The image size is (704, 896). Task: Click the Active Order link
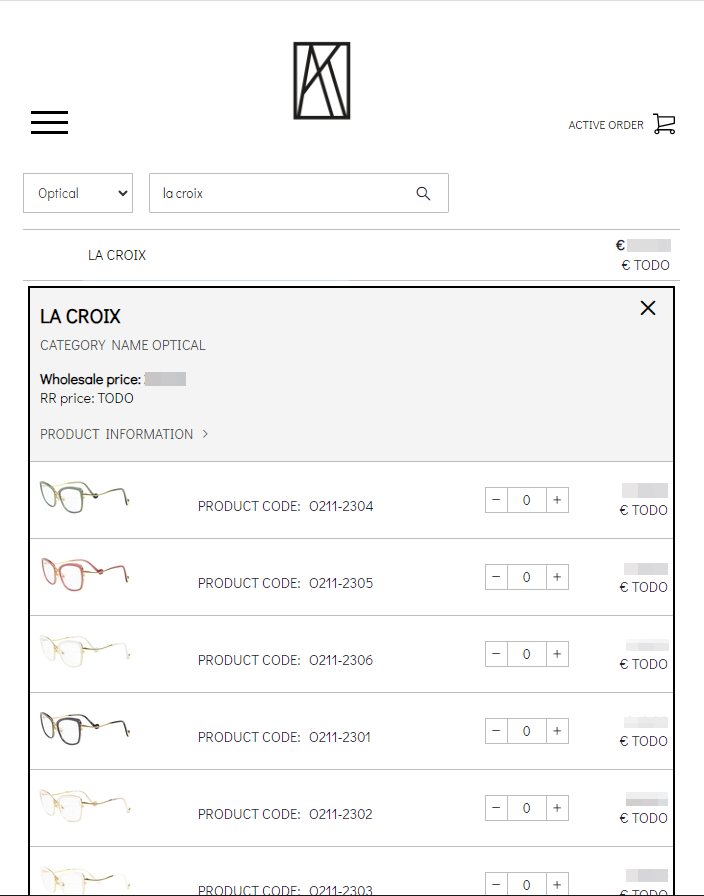(x=606, y=125)
